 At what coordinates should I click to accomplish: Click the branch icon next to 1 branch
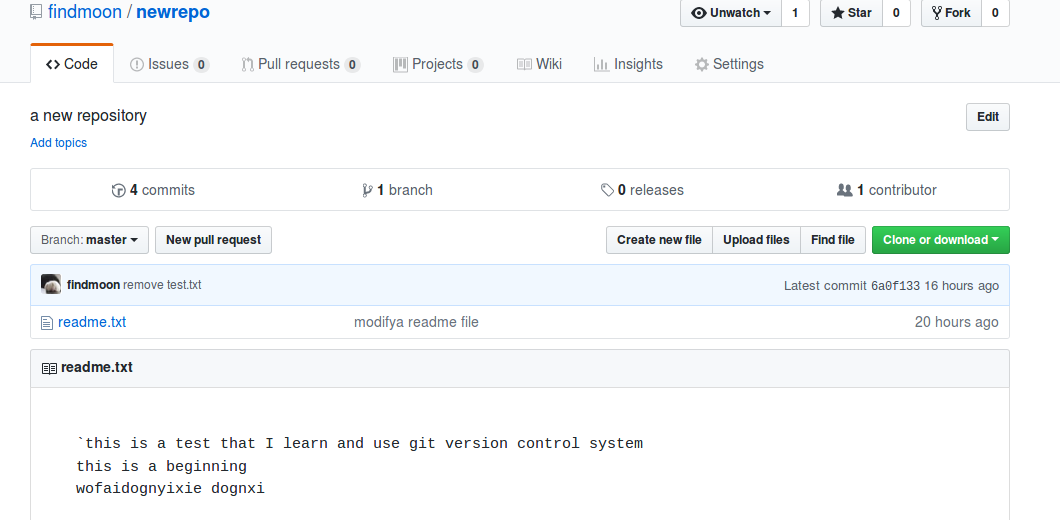coord(367,190)
